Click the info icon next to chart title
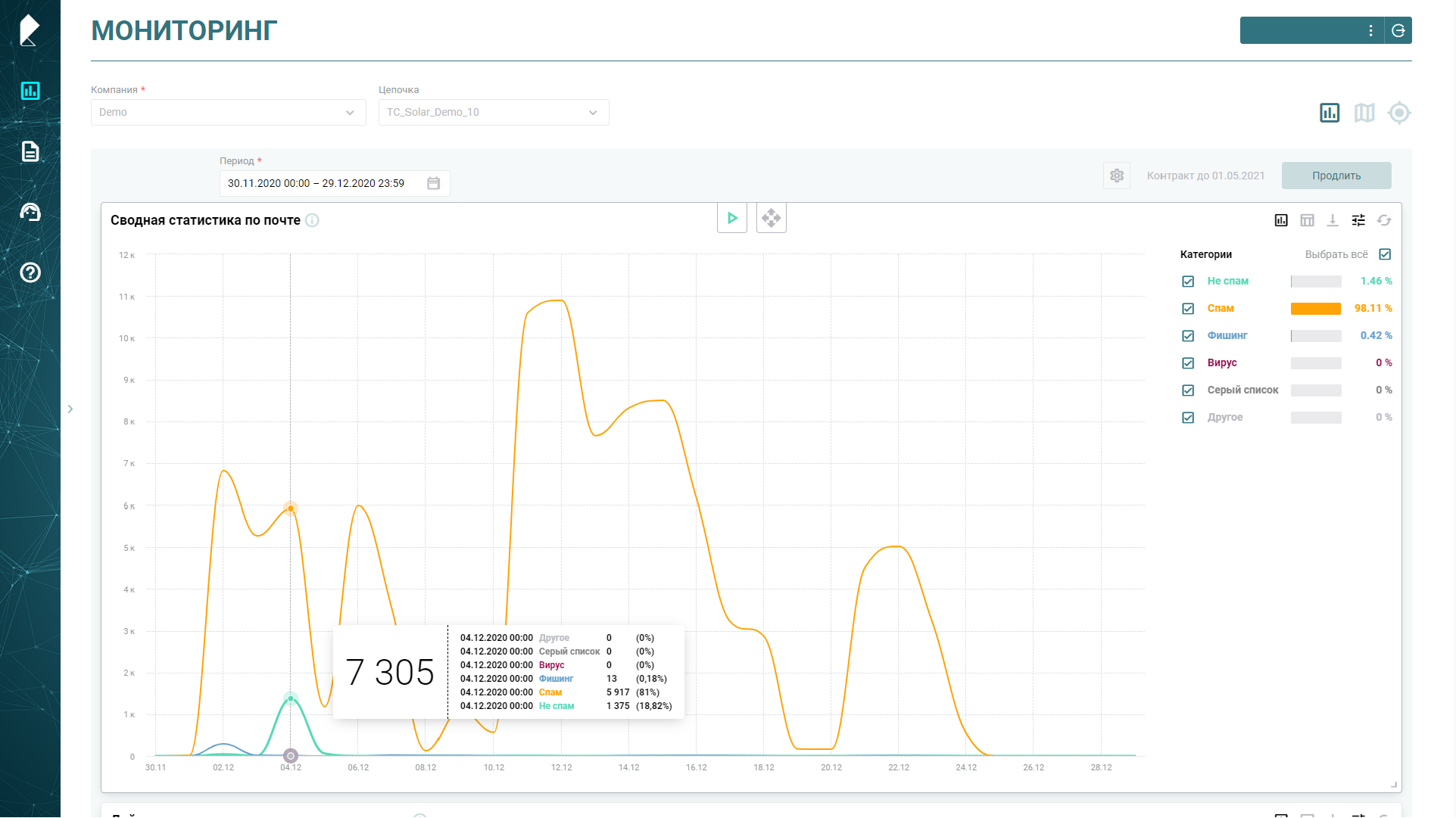This screenshot has height=818, width=1456. 312,220
